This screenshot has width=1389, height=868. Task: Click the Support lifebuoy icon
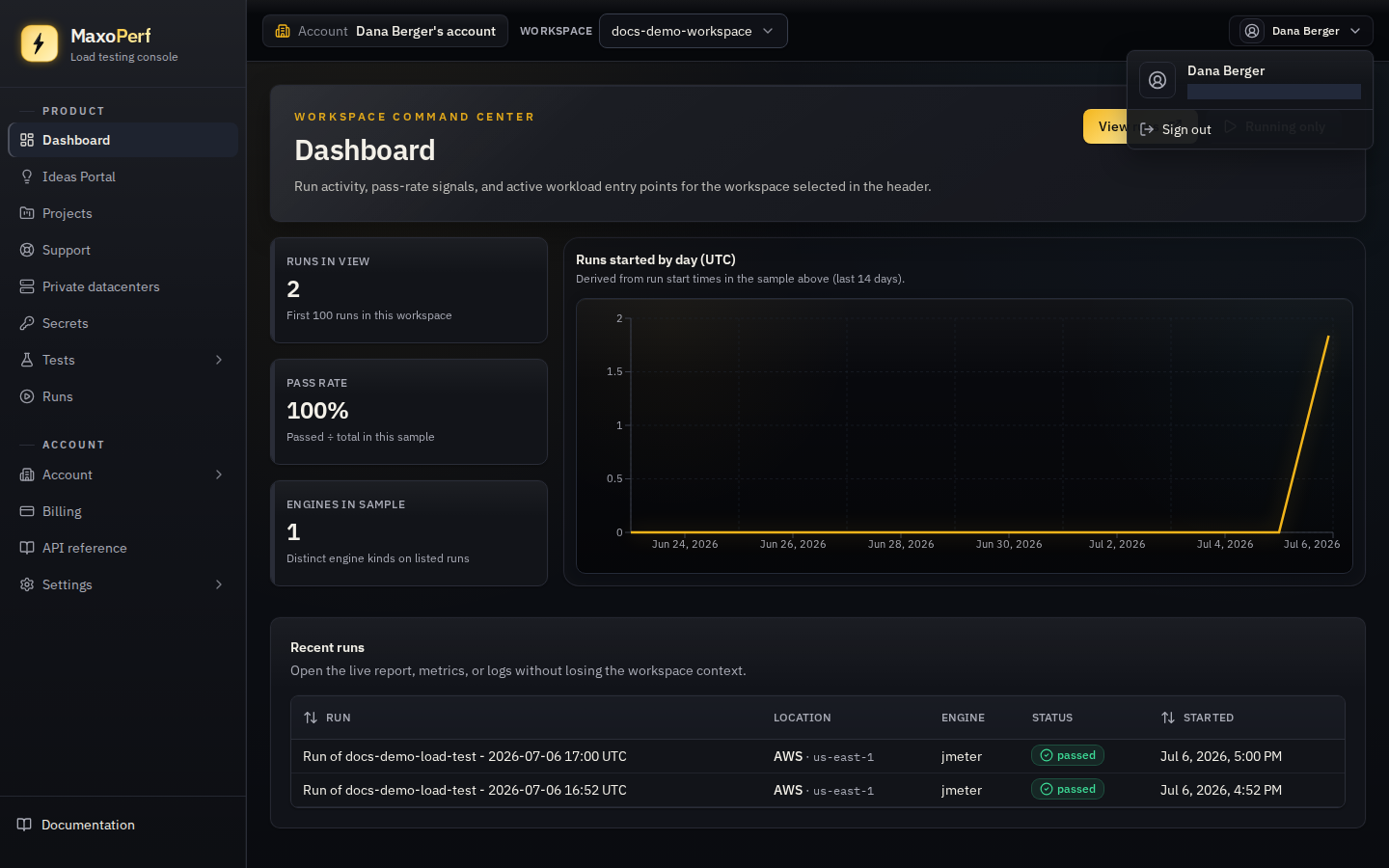click(27, 250)
